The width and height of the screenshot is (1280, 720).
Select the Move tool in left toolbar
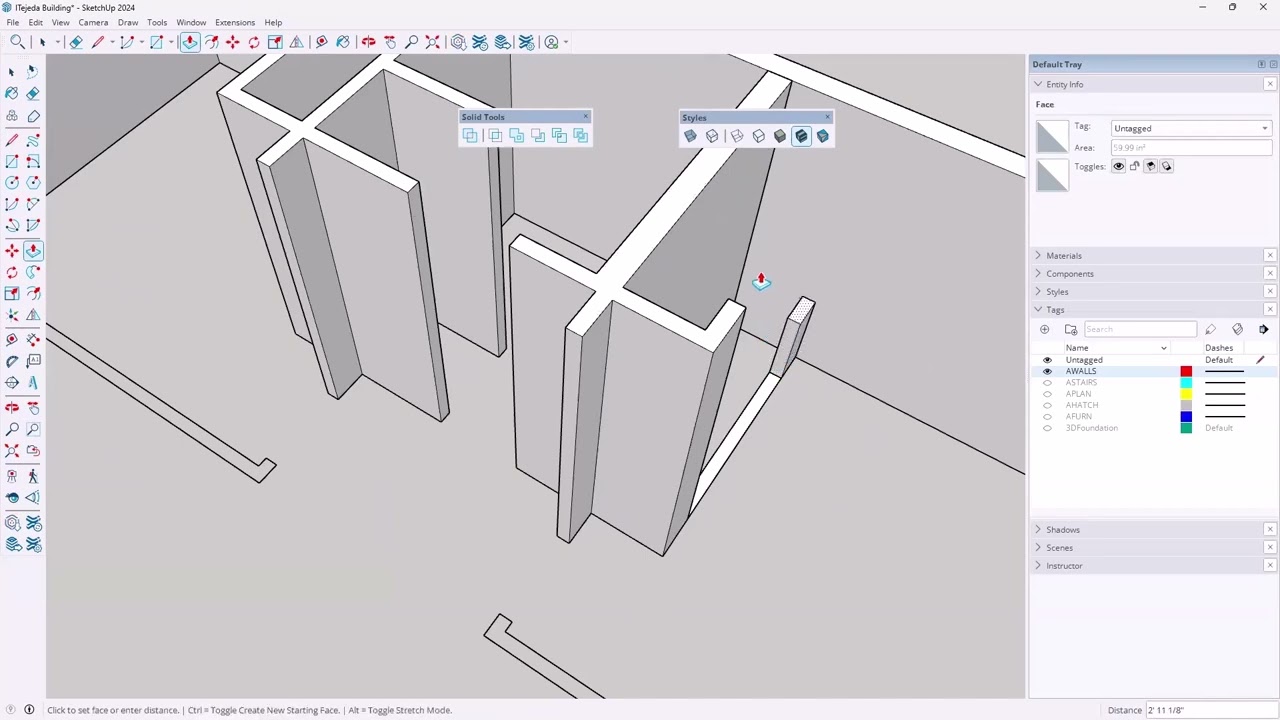[x=11, y=250]
